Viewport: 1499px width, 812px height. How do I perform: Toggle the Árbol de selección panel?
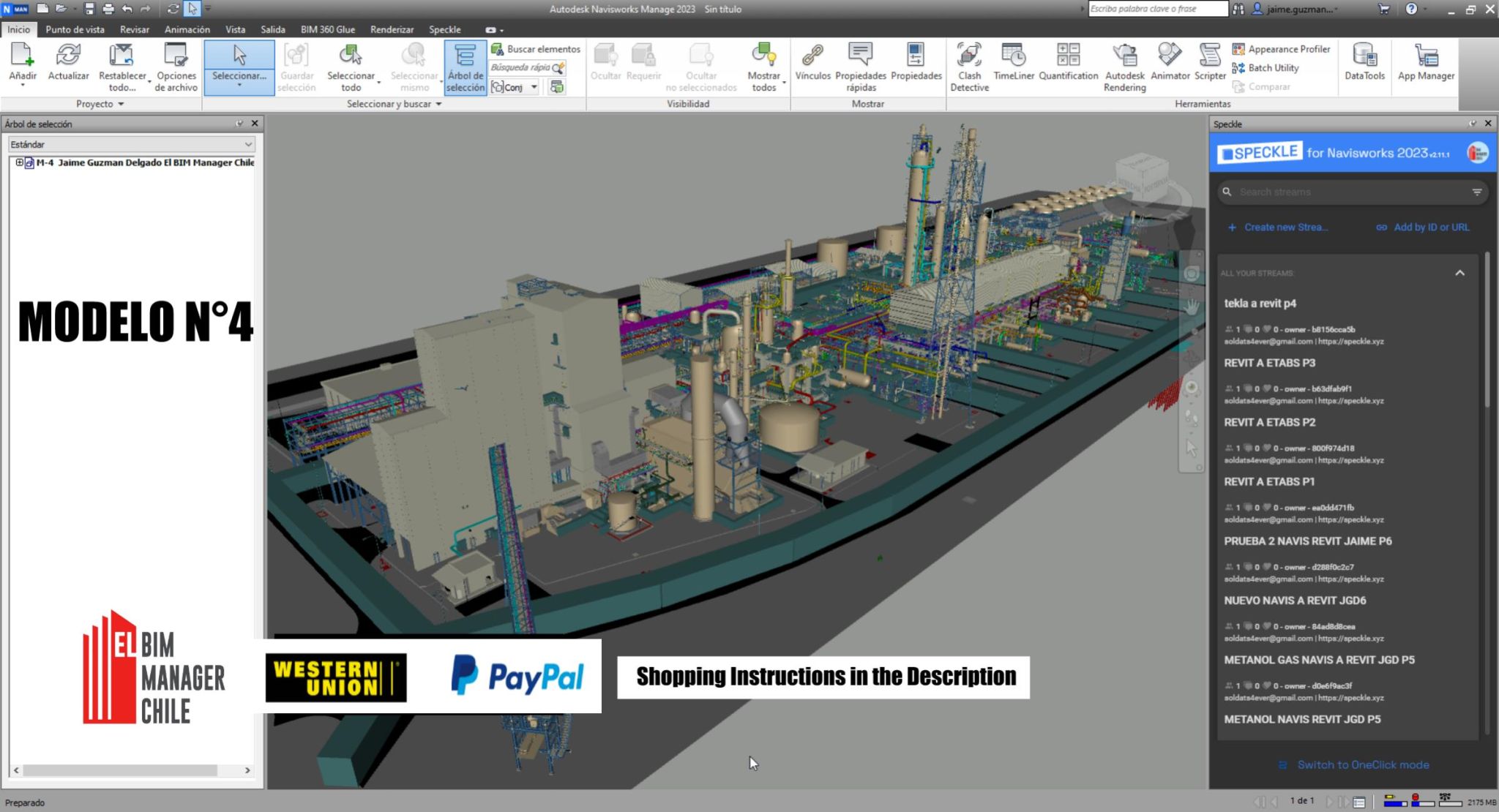(x=465, y=66)
